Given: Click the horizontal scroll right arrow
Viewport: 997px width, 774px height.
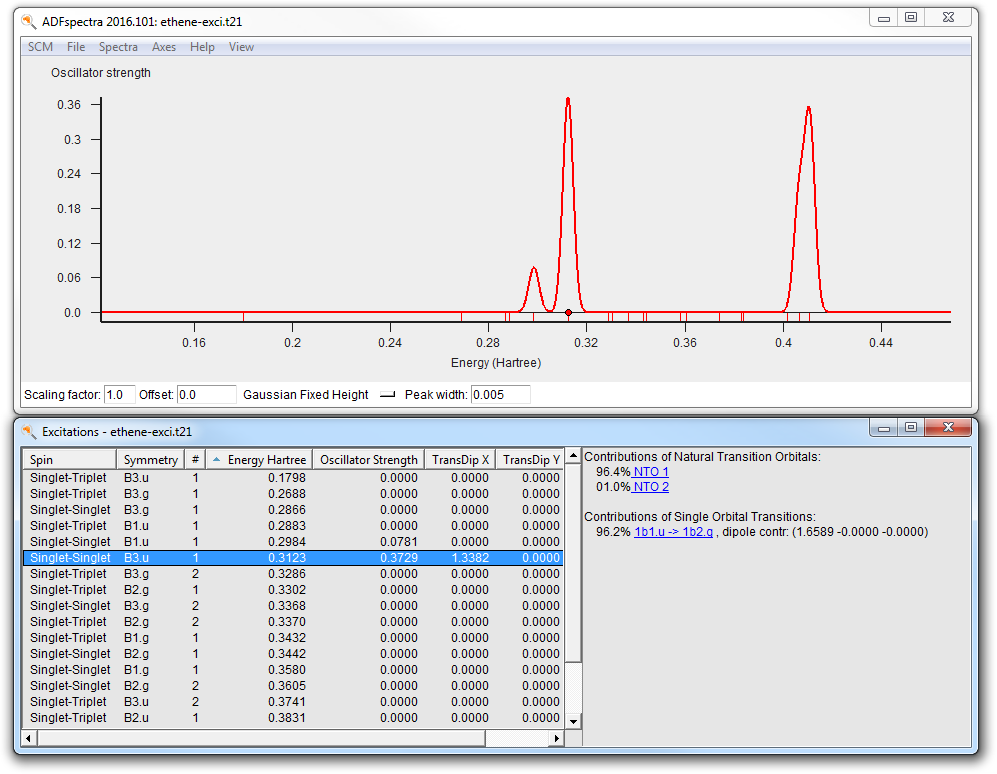Looking at the screenshot, I should [x=556, y=738].
